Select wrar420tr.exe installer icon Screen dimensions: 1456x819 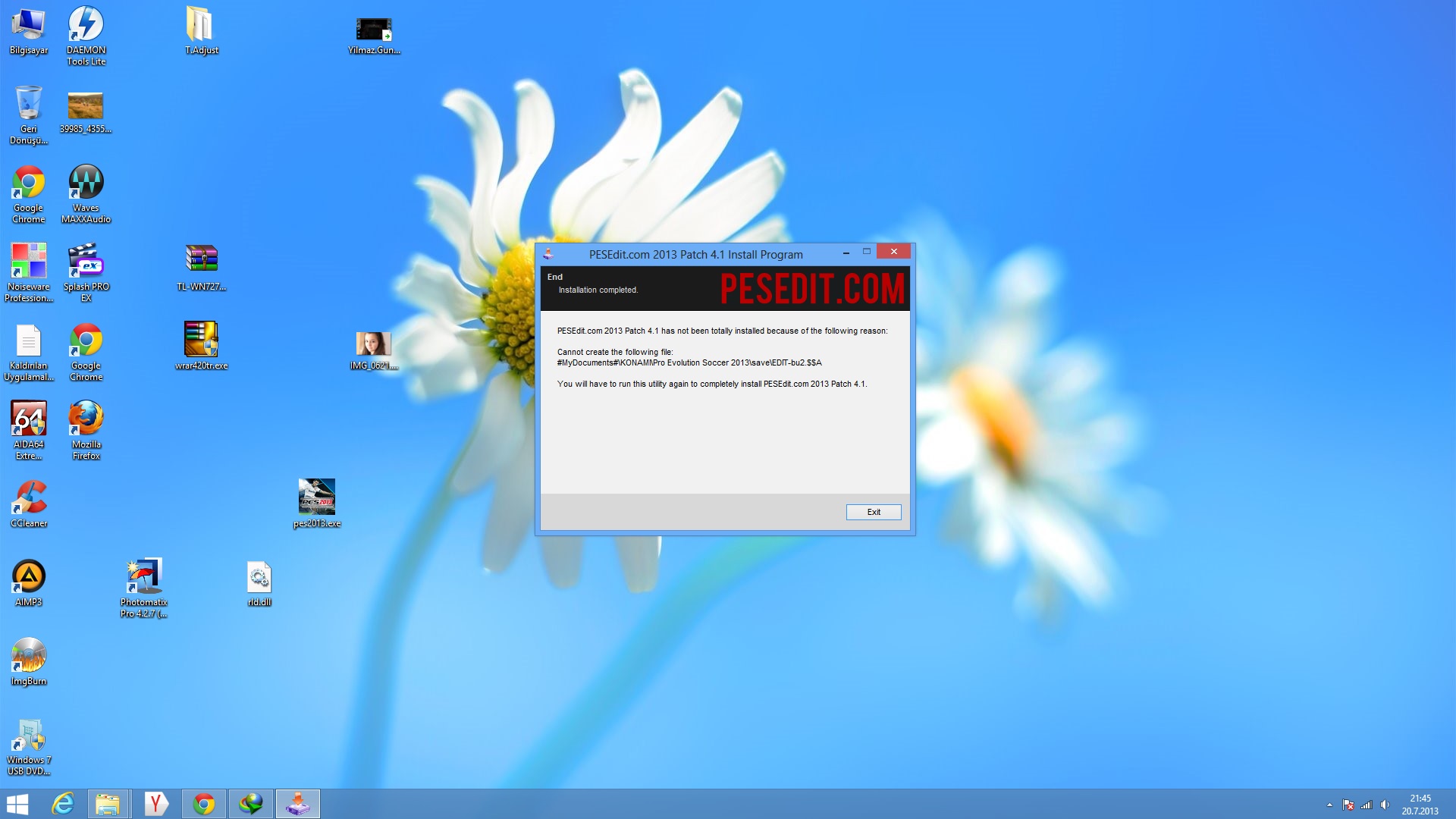click(x=201, y=347)
